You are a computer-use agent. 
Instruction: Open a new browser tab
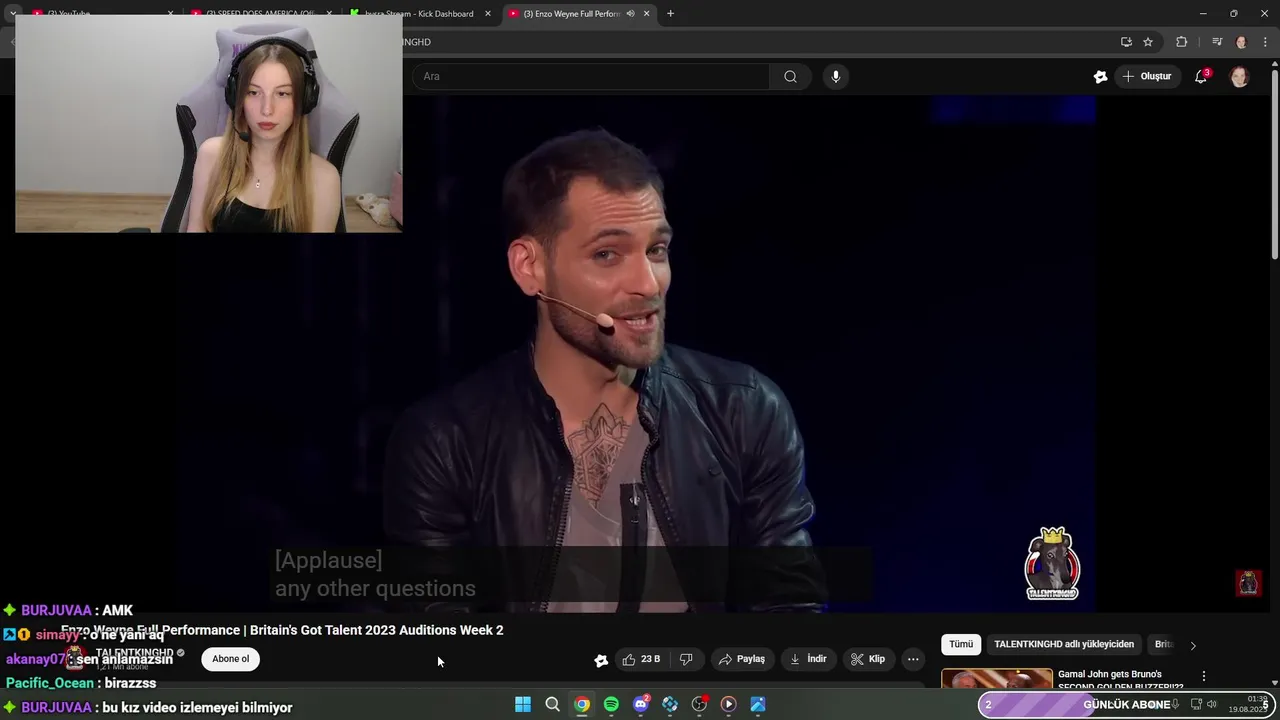pyautogui.click(x=670, y=14)
